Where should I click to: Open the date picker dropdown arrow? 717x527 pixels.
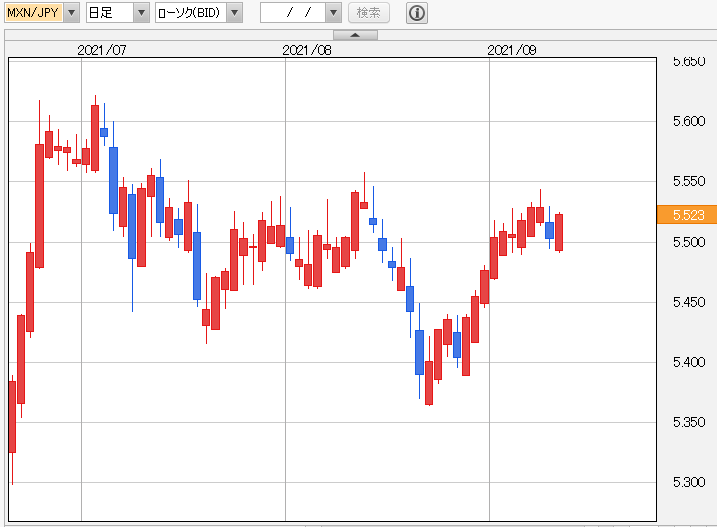pos(333,13)
